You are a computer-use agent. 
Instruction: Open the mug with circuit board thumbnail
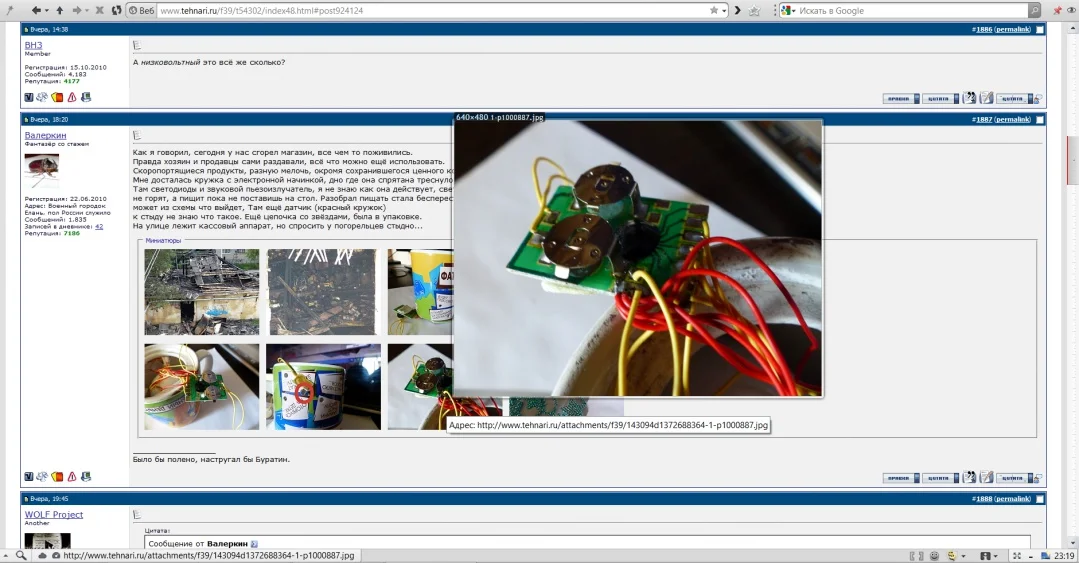coord(202,387)
